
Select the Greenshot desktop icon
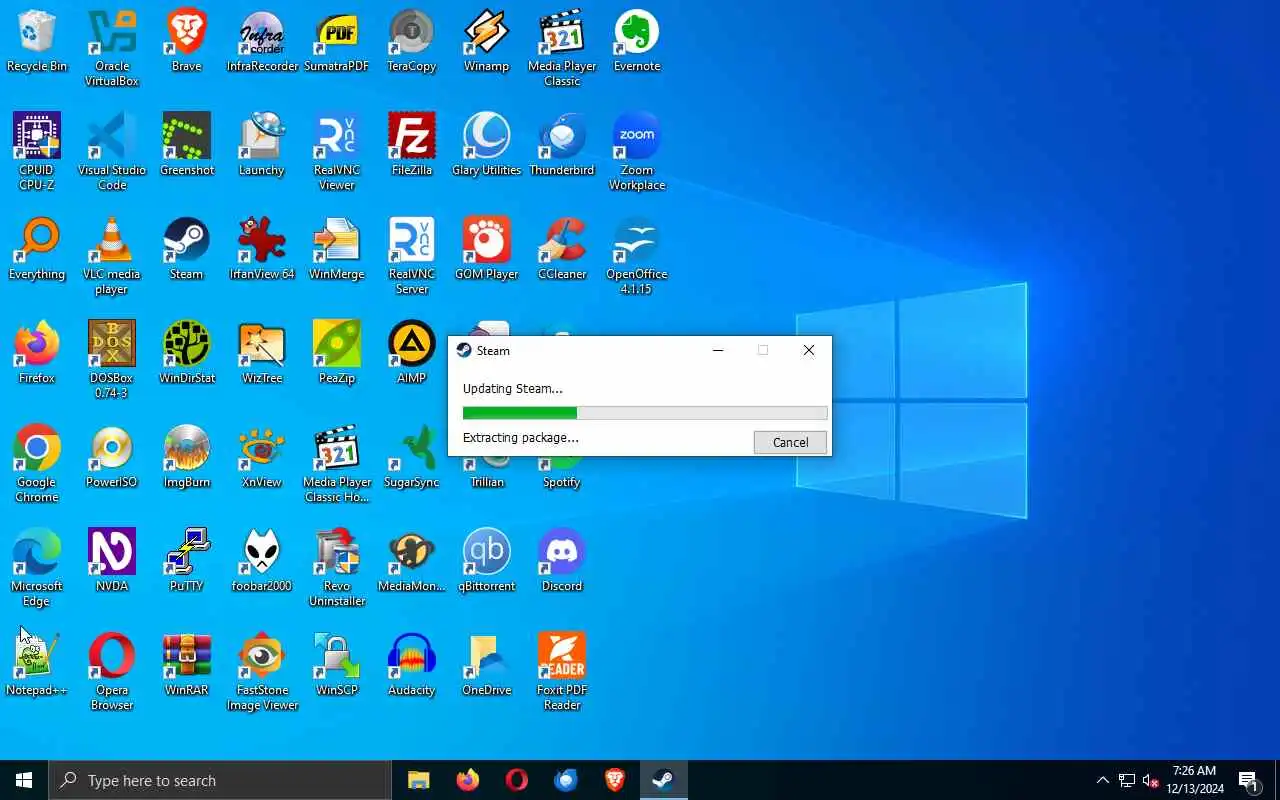(x=187, y=145)
